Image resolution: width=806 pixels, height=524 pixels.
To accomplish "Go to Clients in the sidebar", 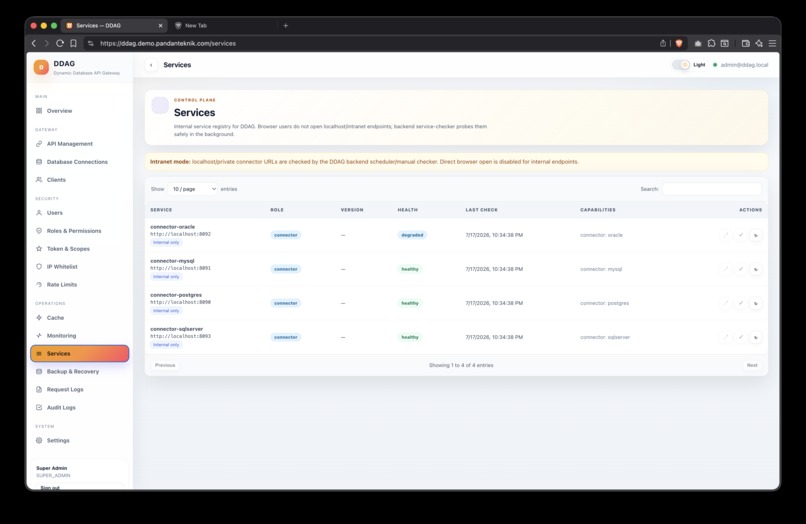I will (x=80, y=179).
